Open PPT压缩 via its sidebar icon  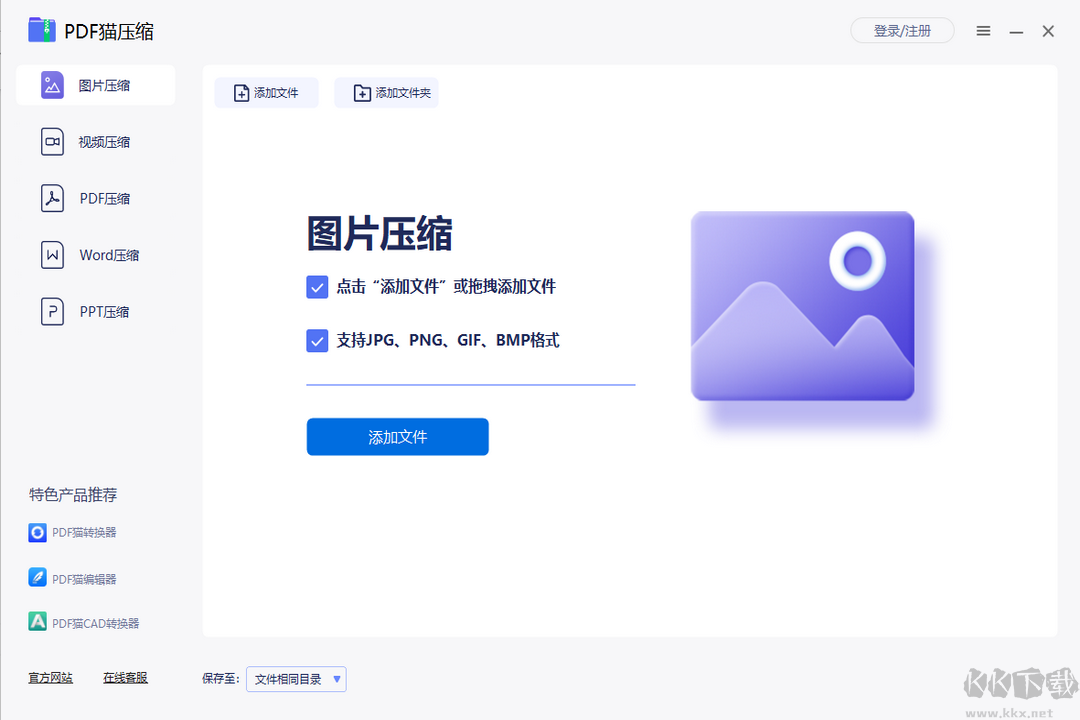coord(52,311)
